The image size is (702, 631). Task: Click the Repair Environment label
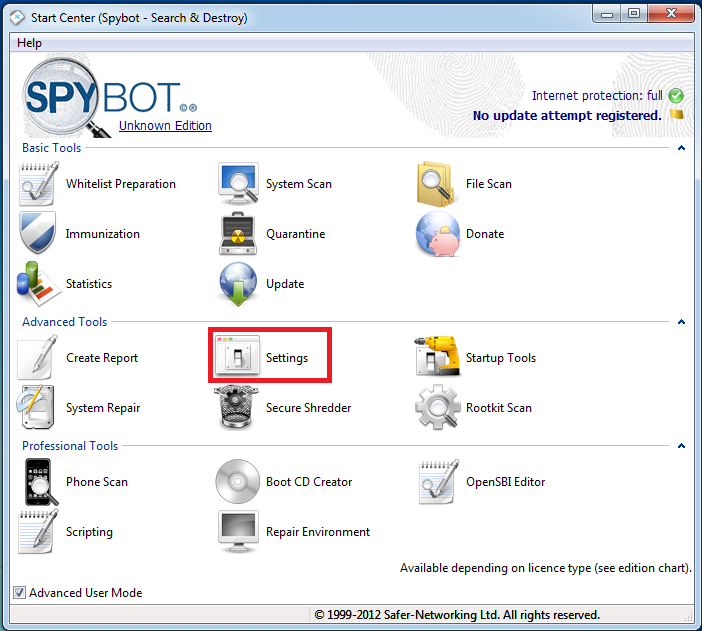(x=318, y=532)
